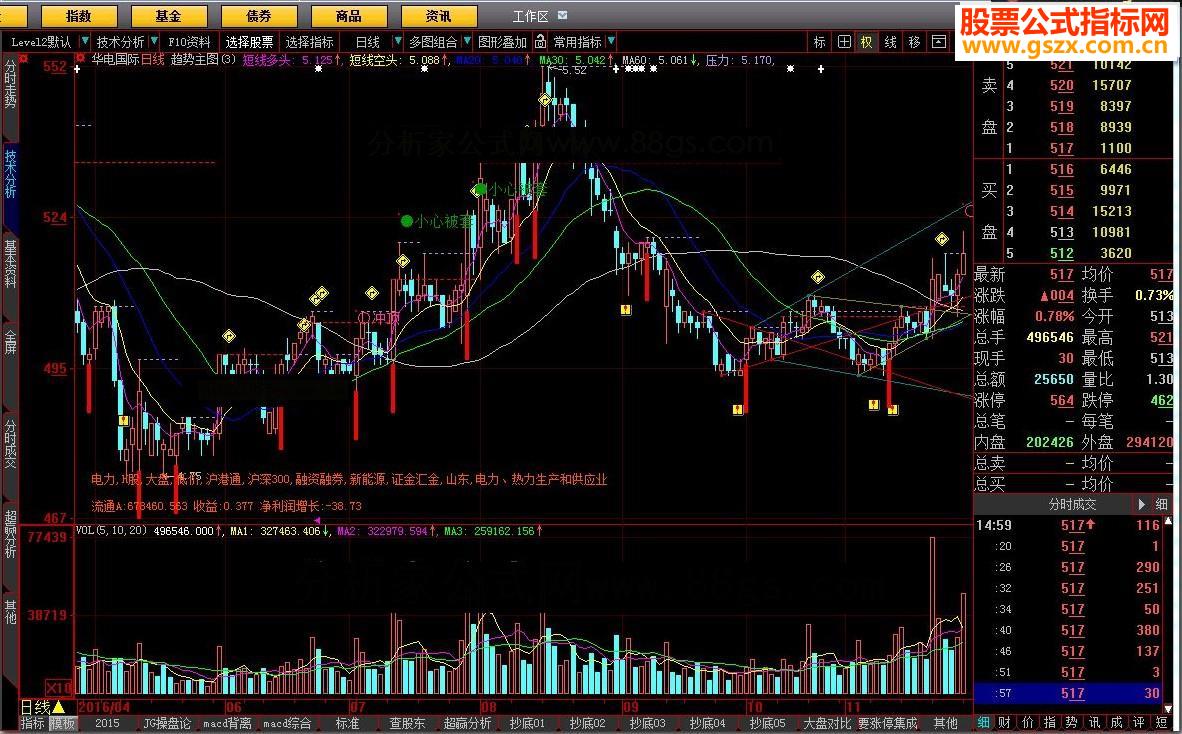
Task: Open the 技术分析 dropdown arrow
Action: pyautogui.click(x=154, y=41)
